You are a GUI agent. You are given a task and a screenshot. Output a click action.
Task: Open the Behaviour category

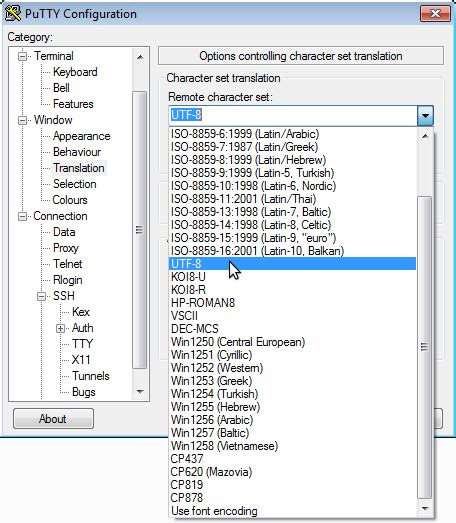pyautogui.click(x=77, y=152)
